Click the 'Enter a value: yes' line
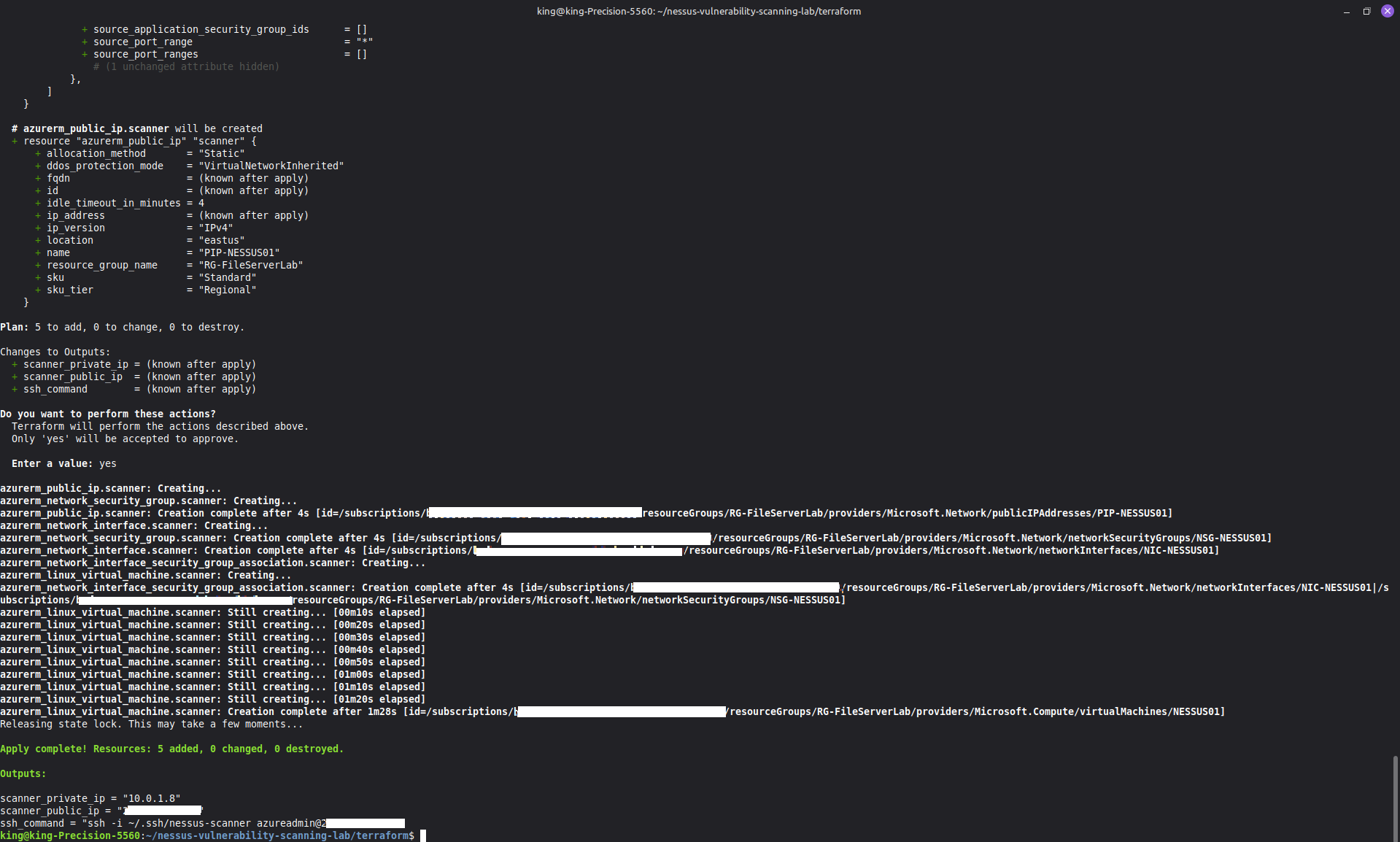The image size is (1400, 842). click(x=64, y=463)
